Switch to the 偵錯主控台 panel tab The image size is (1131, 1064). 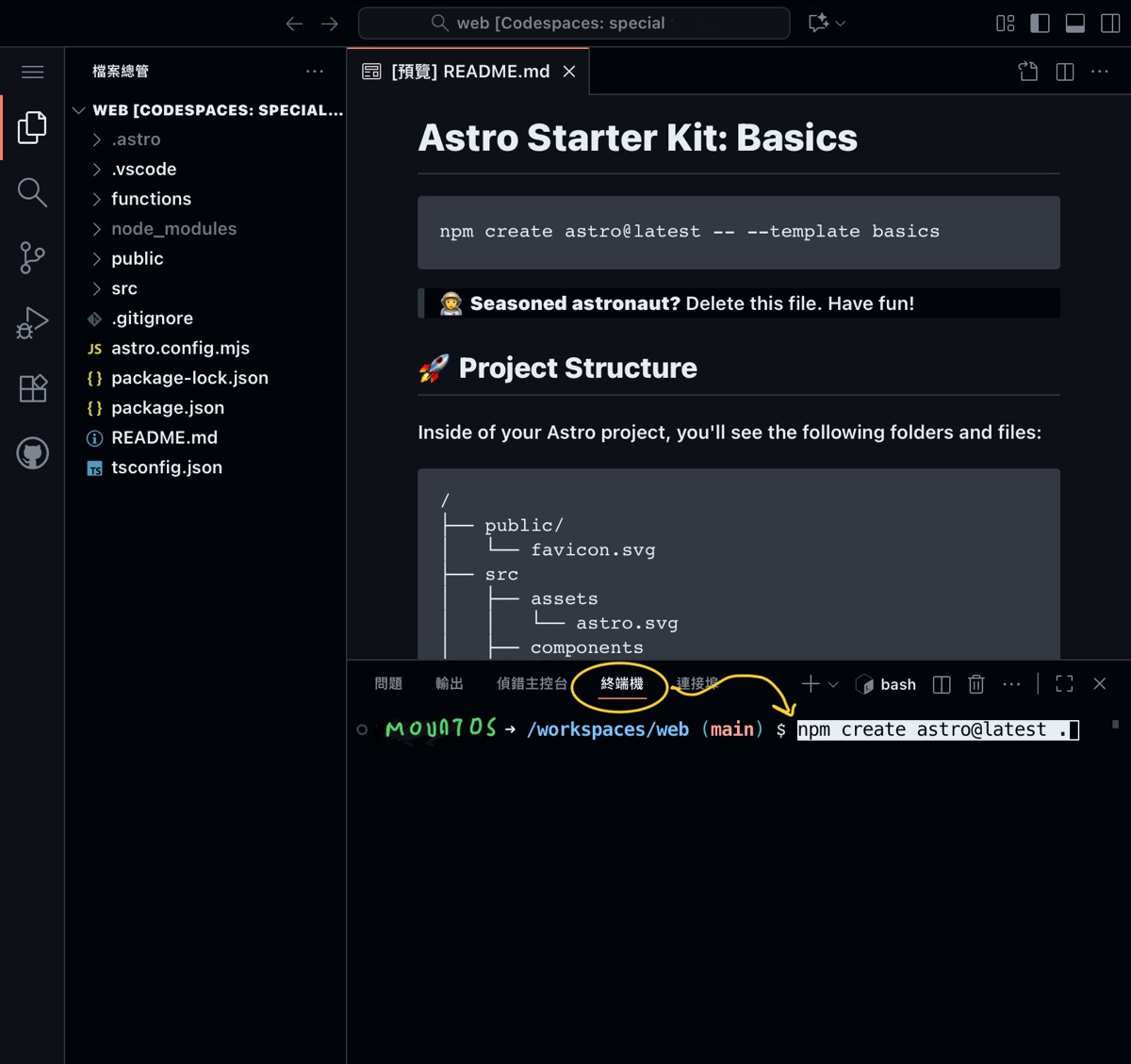(x=532, y=684)
